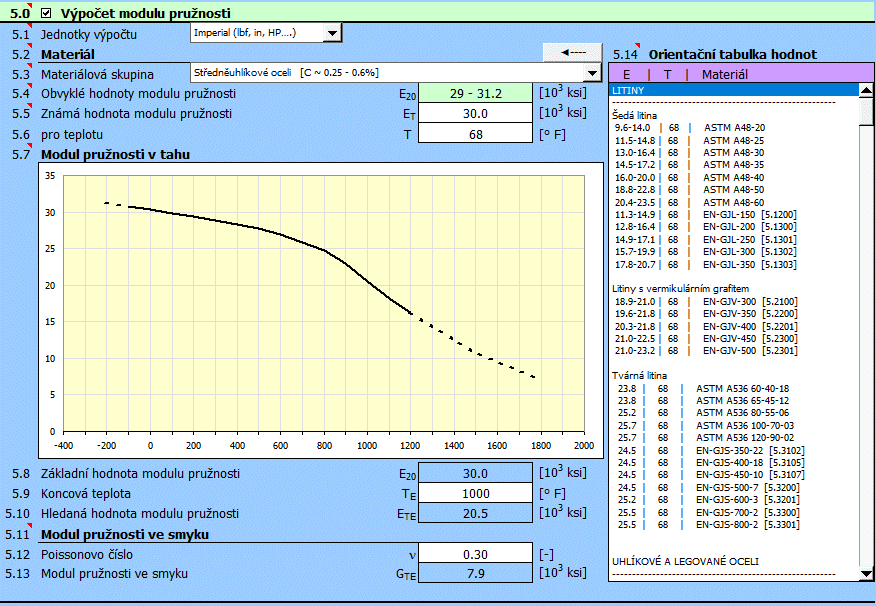This screenshot has width=876, height=606.
Task: Select the LITINY header row in list
Action: [x=734, y=90]
